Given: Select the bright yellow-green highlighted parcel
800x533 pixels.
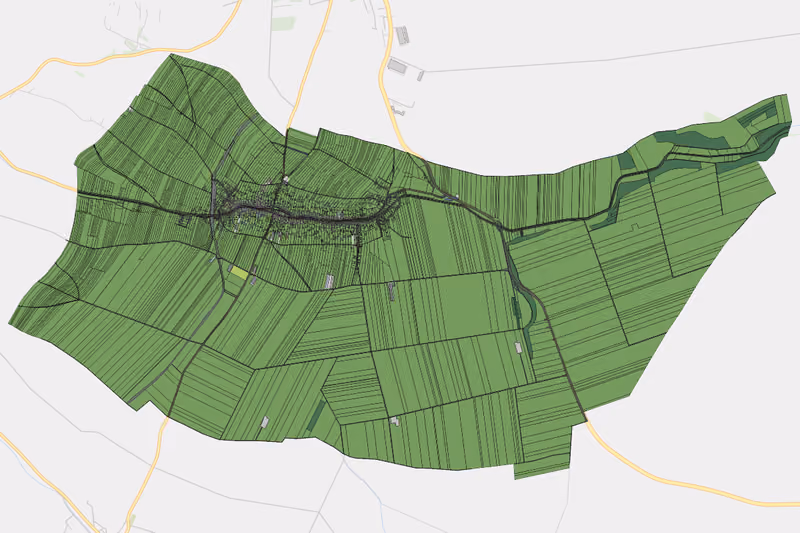Looking at the screenshot, I should tap(239, 272).
